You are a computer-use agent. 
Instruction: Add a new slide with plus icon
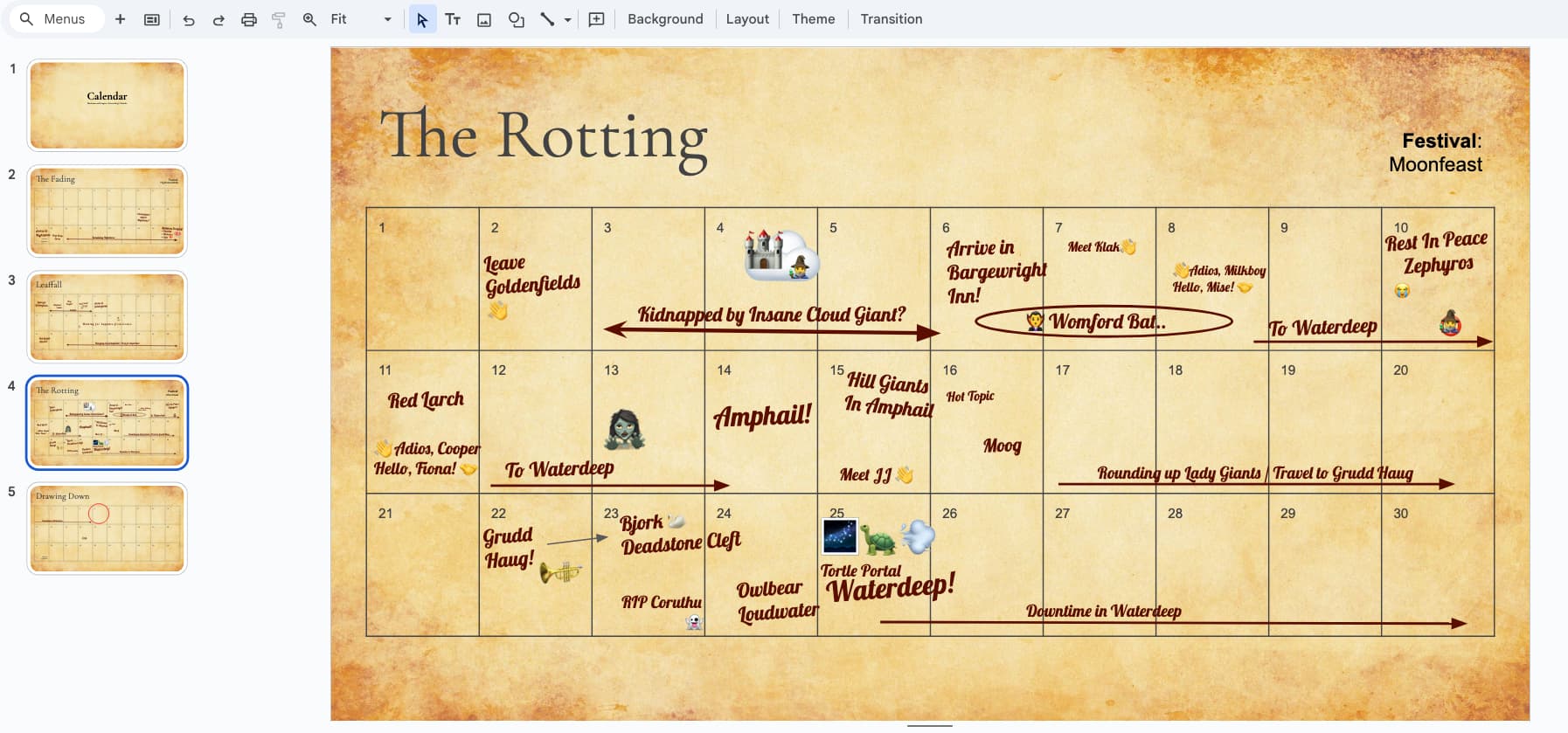tap(121, 19)
